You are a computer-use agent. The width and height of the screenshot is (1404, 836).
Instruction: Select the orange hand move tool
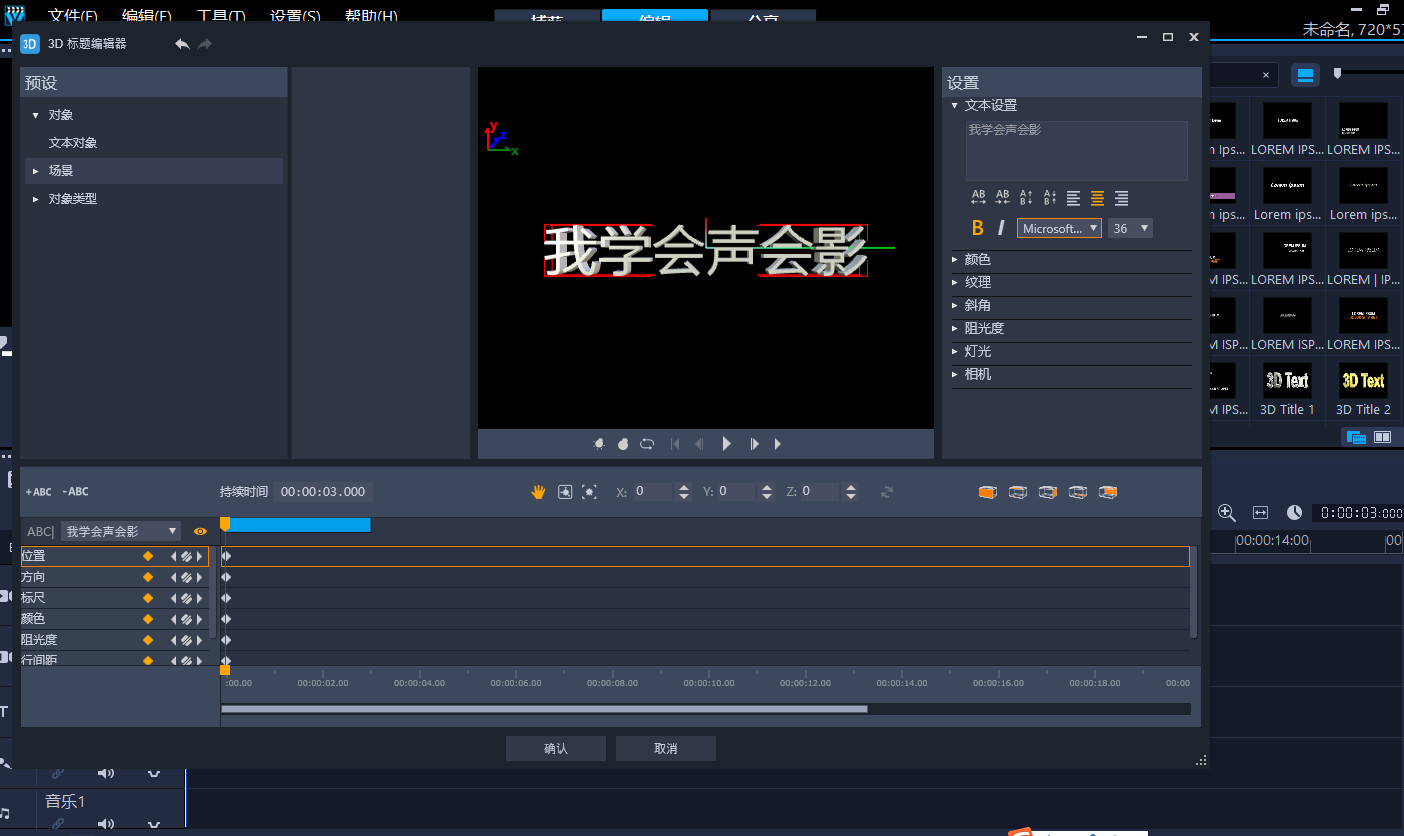pos(539,491)
